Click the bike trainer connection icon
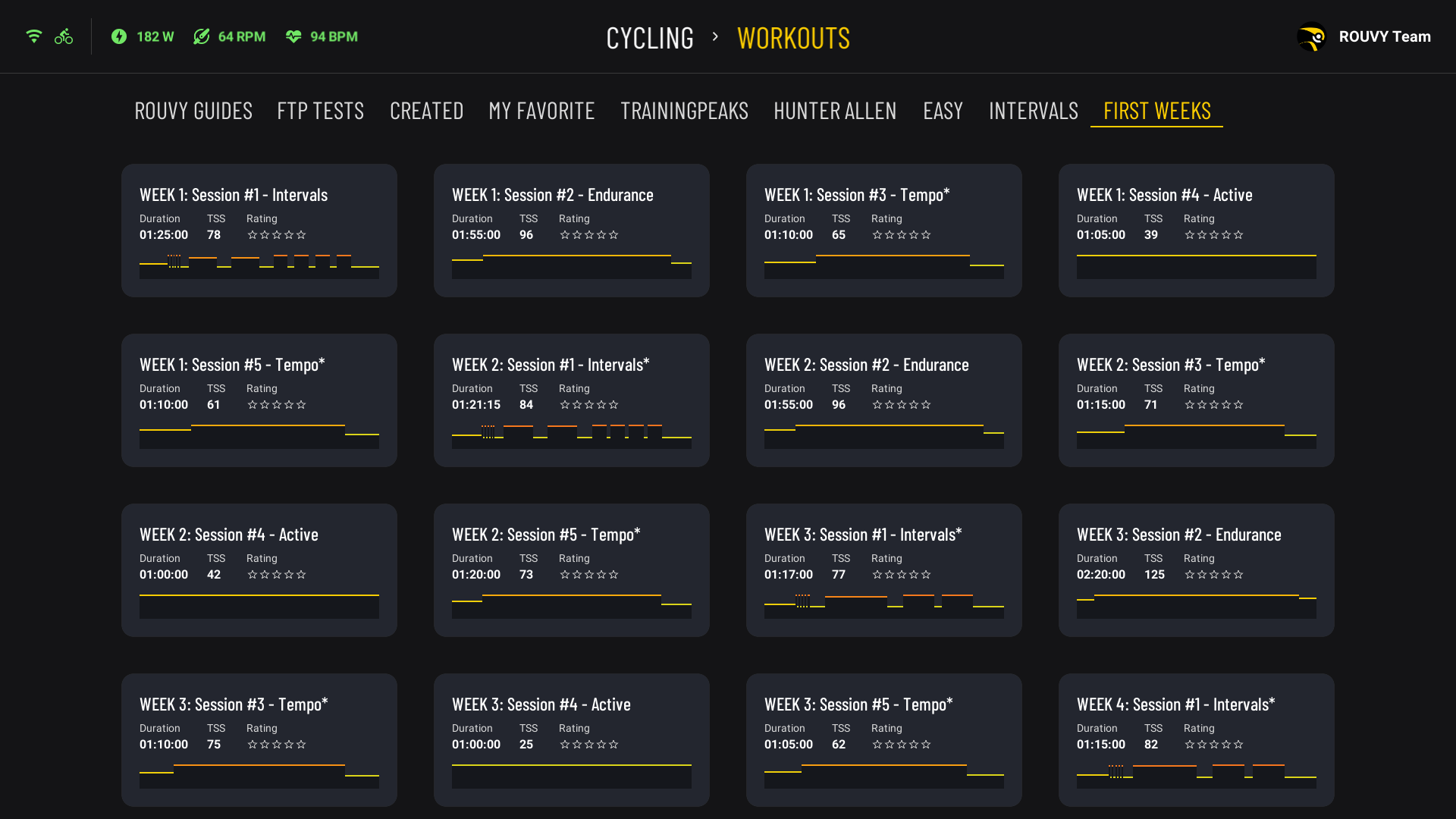 tap(64, 36)
